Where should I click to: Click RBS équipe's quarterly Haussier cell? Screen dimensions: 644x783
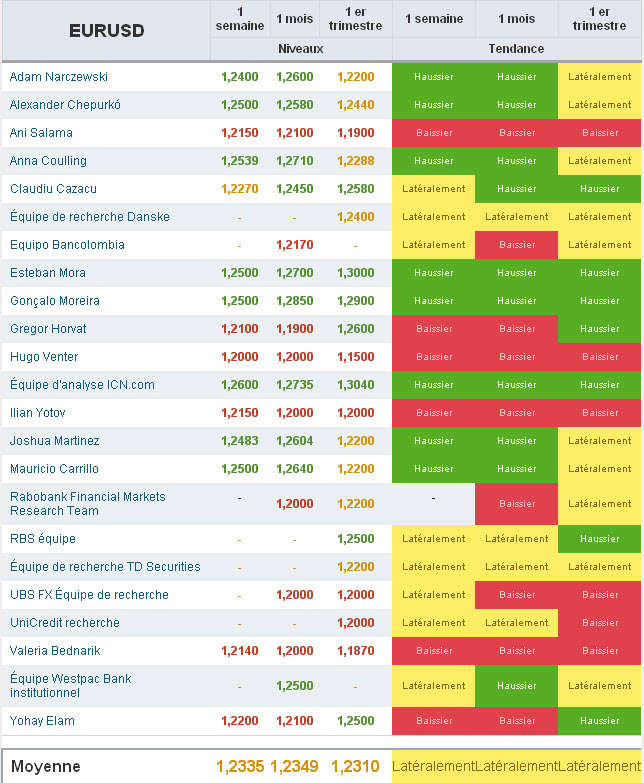[600, 538]
